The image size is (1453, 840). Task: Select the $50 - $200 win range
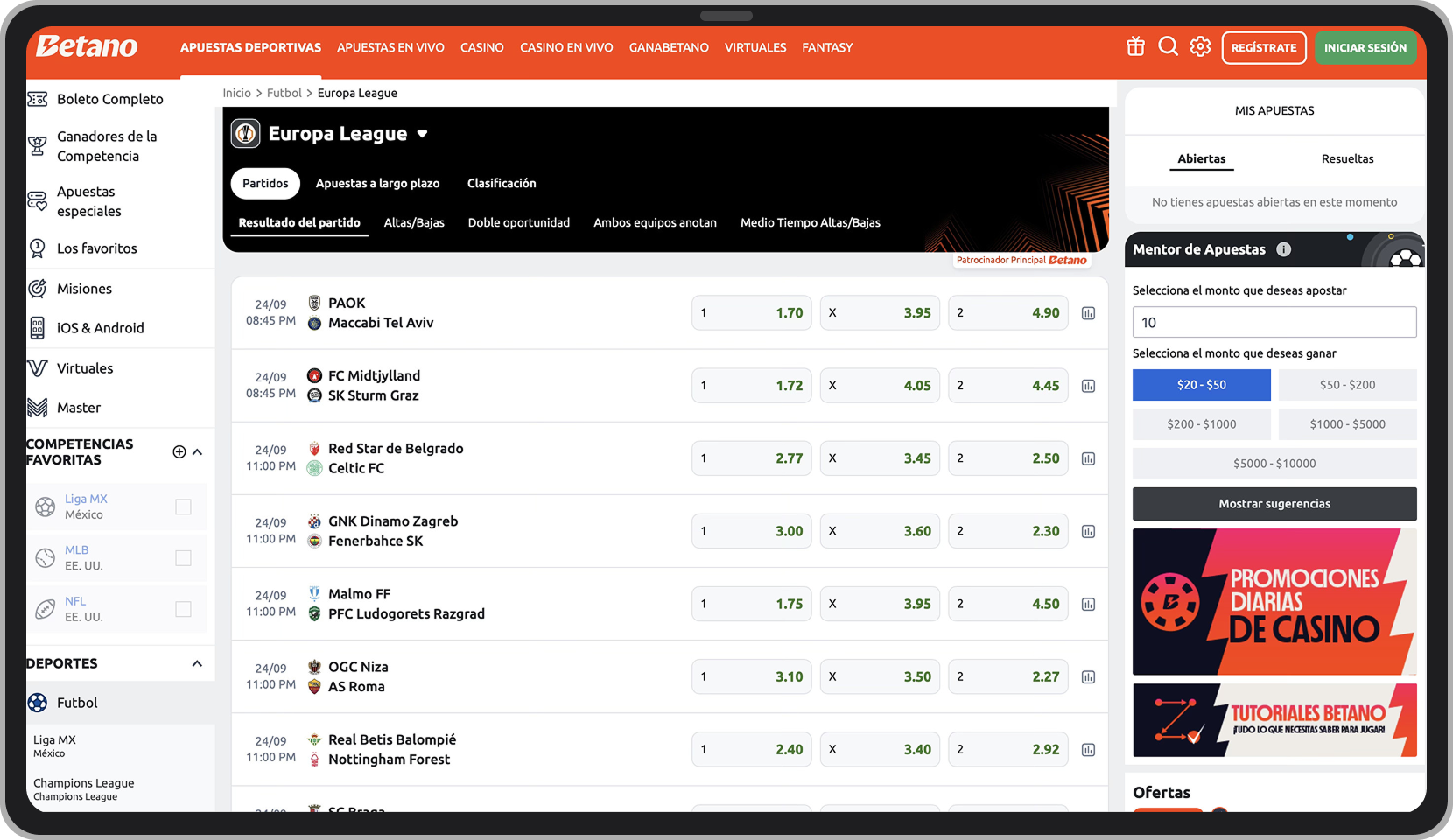pyautogui.click(x=1347, y=385)
